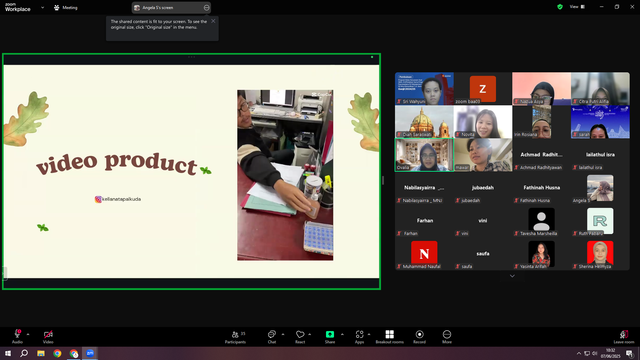Select Novita's video tile
The height and width of the screenshot is (360, 640).
click(x=483, y=122)
